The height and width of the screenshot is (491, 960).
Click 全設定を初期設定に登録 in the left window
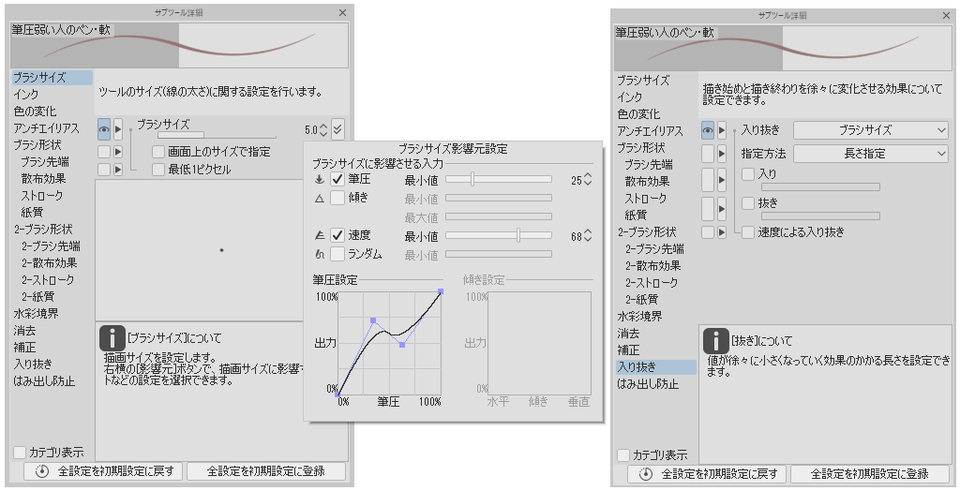pos(266,471)
